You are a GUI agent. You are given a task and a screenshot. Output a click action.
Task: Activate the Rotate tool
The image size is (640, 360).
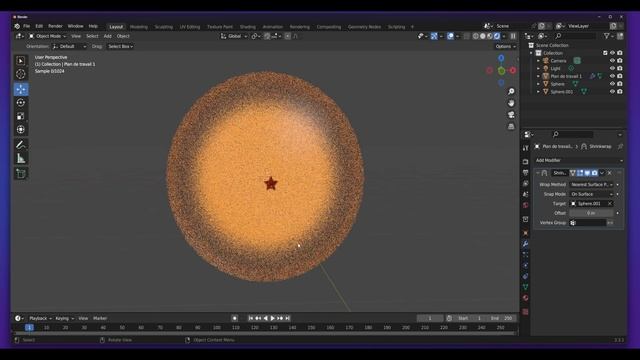click(21, 102)
